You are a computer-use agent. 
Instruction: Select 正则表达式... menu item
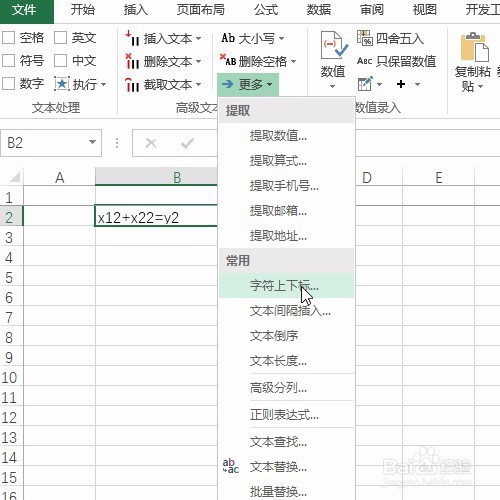[x=286, y=415]
